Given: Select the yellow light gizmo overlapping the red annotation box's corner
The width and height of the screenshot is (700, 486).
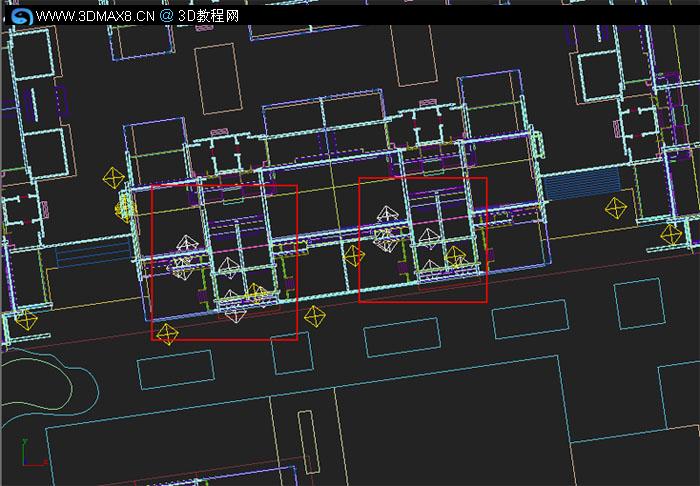Looking at the screenshot, I should click(x=167, y=334).
